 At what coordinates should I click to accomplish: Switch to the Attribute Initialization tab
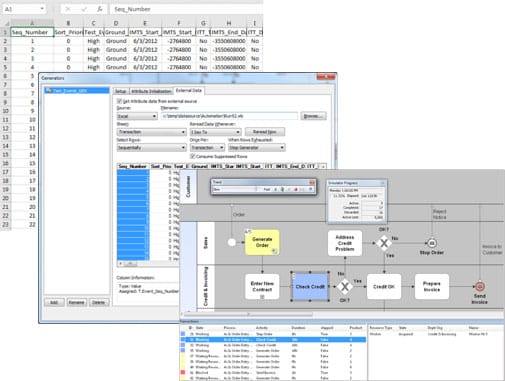pos(151,91)
